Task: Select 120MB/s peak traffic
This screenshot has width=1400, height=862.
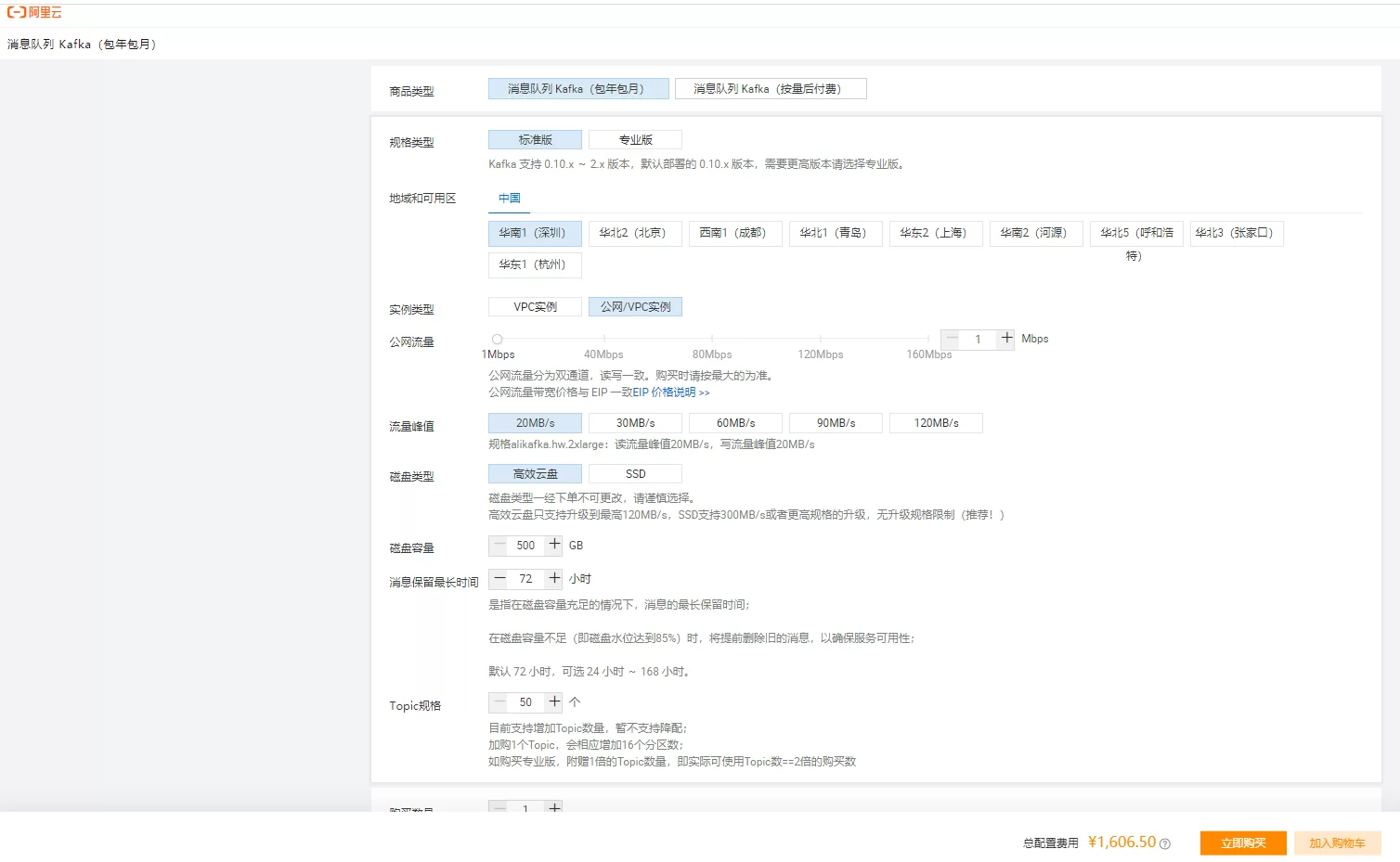Action: 936,423
